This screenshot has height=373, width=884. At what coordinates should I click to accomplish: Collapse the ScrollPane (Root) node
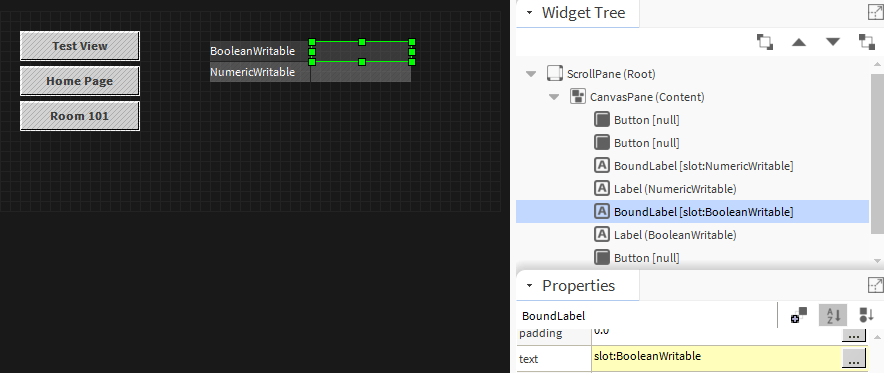[530, 74]
